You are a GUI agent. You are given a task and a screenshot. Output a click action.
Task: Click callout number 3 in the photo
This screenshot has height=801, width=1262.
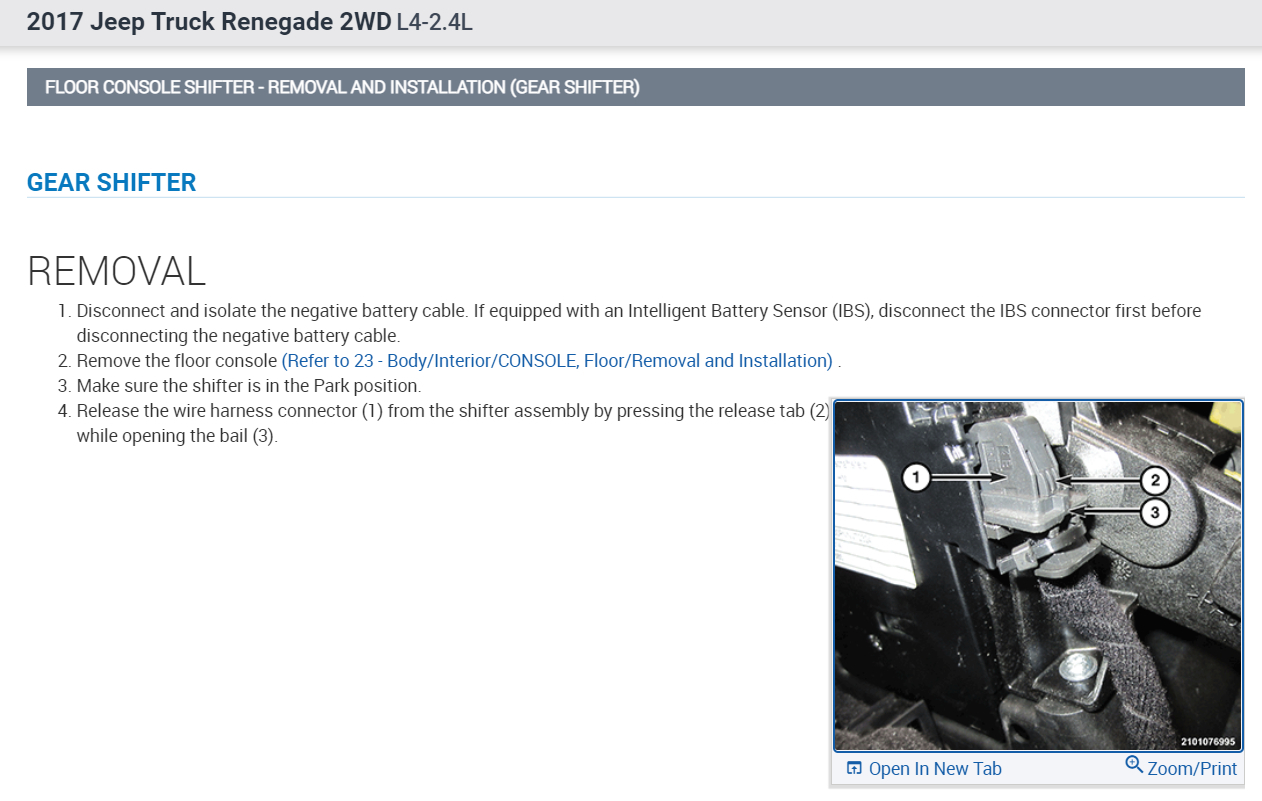click(x=1155, y=513)
